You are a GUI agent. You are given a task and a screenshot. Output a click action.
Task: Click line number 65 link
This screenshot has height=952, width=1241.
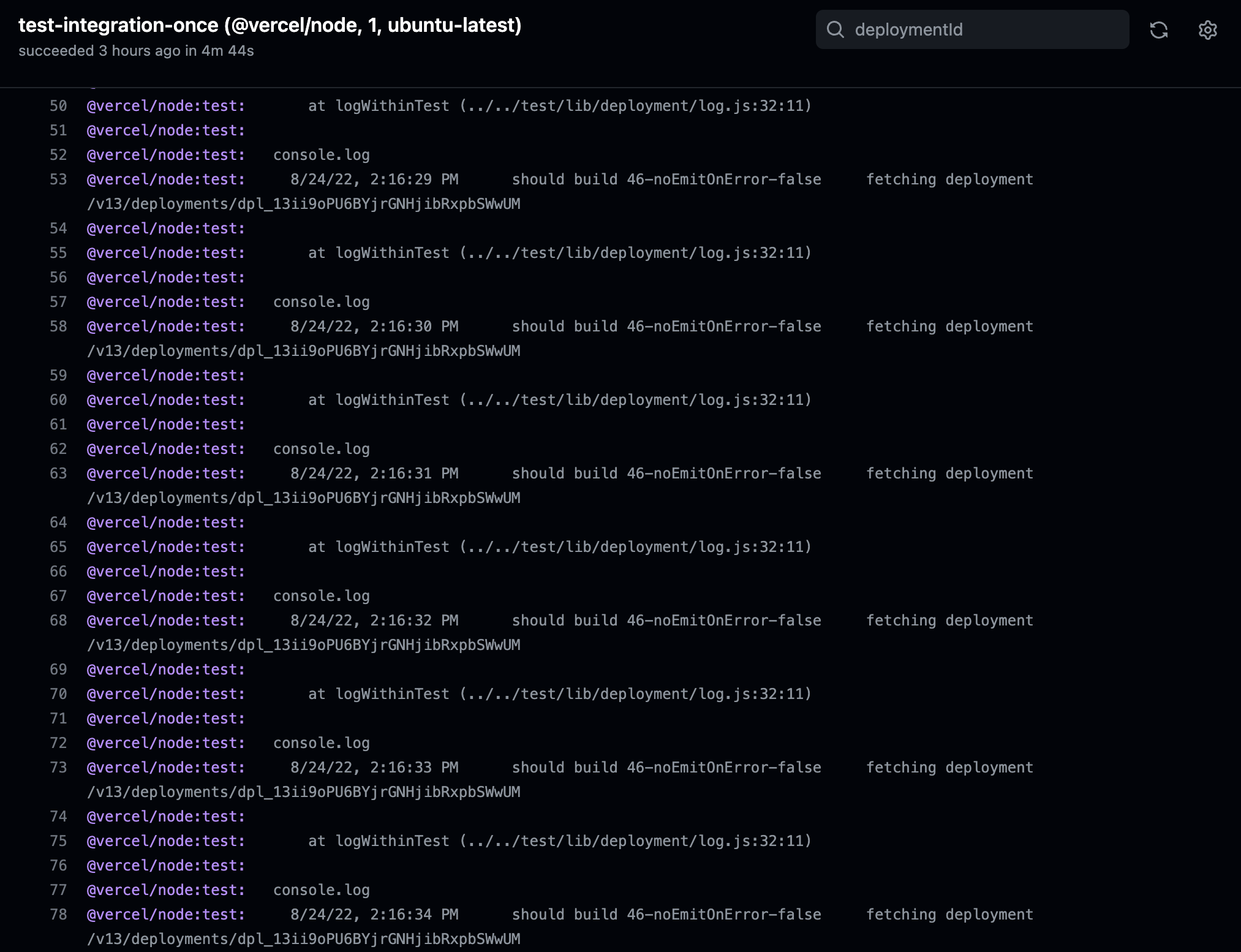click(58, 547)
